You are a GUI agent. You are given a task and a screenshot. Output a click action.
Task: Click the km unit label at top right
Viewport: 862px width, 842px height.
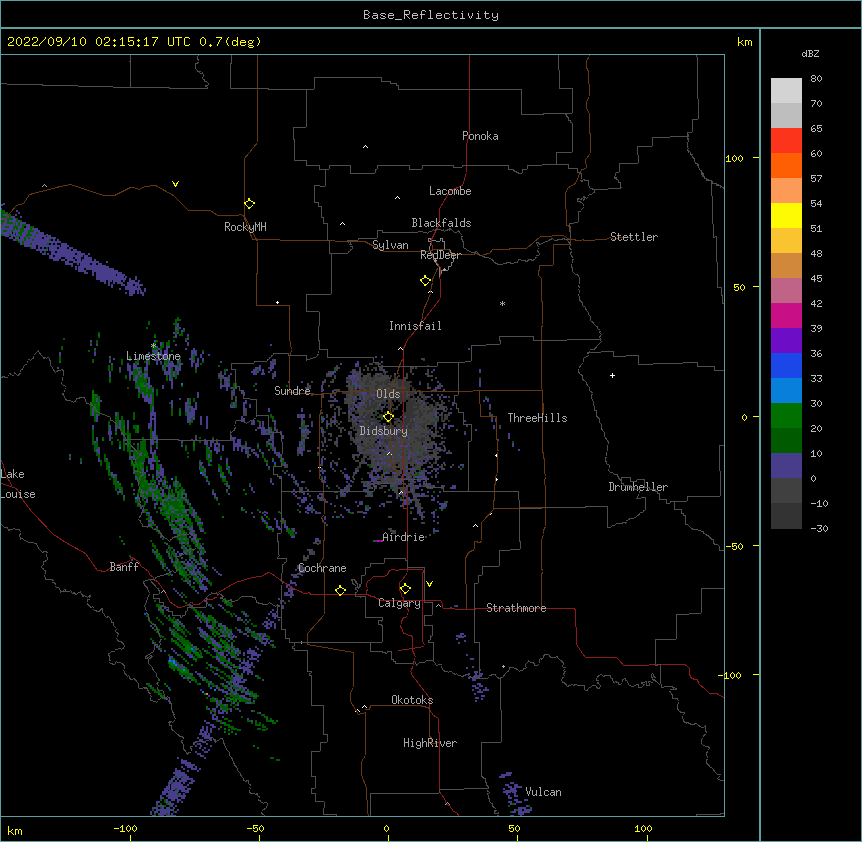(745, 42)
